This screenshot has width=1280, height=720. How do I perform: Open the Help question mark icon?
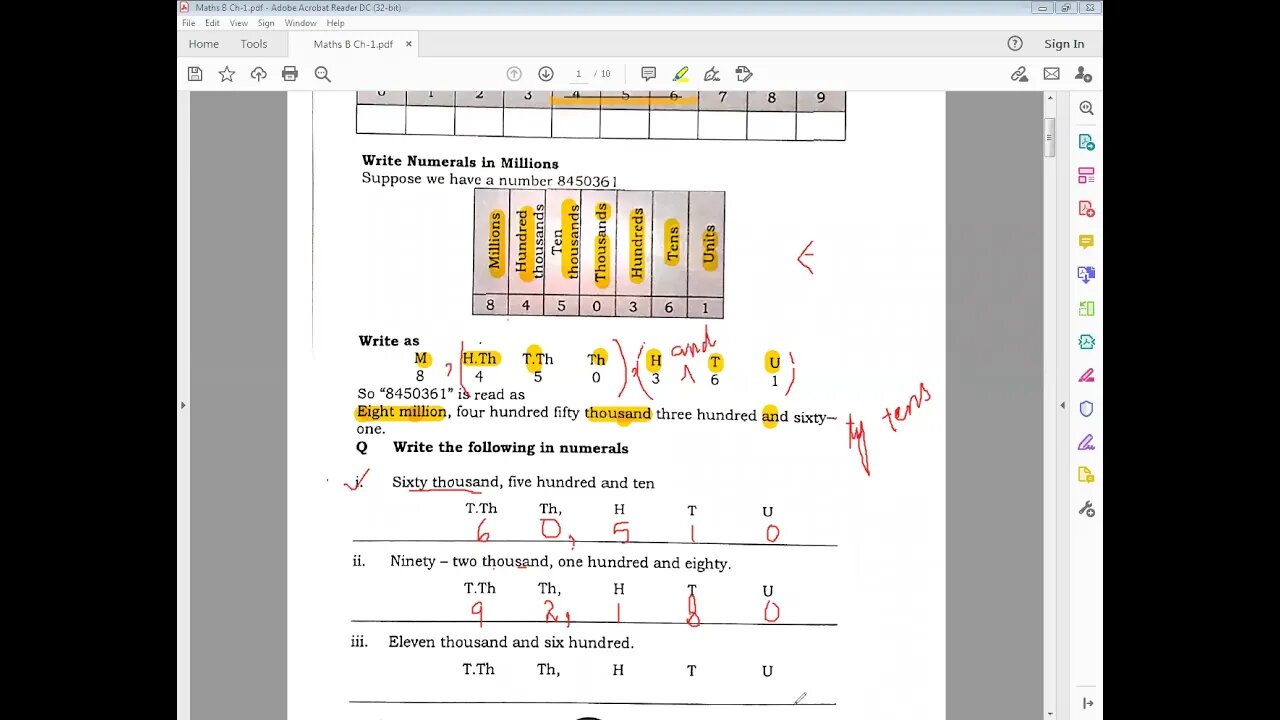[x=1015, y=44]
